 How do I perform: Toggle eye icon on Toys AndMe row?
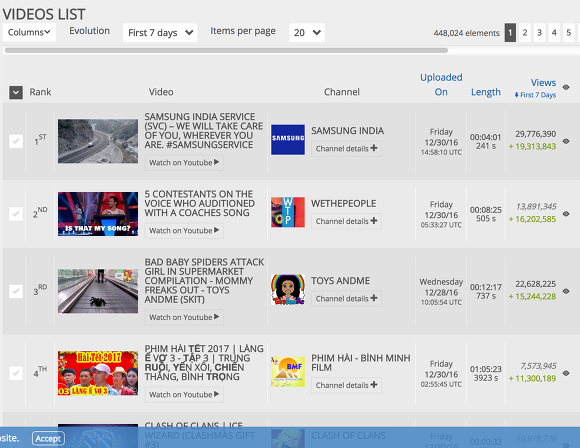coord(566,291)
